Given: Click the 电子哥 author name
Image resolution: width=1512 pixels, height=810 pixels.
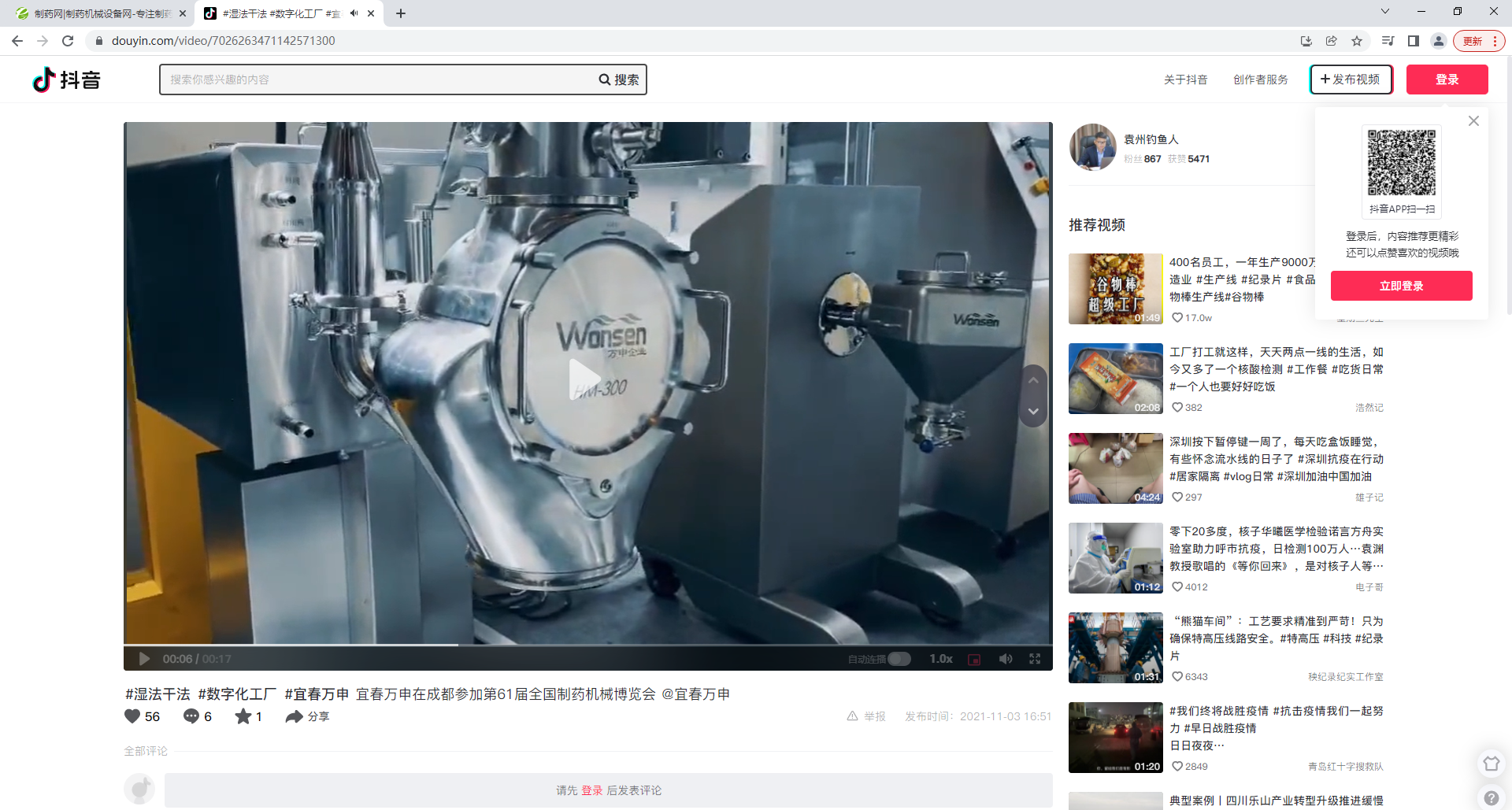Looking at the screenshot, I should [x=1369, y=587].
